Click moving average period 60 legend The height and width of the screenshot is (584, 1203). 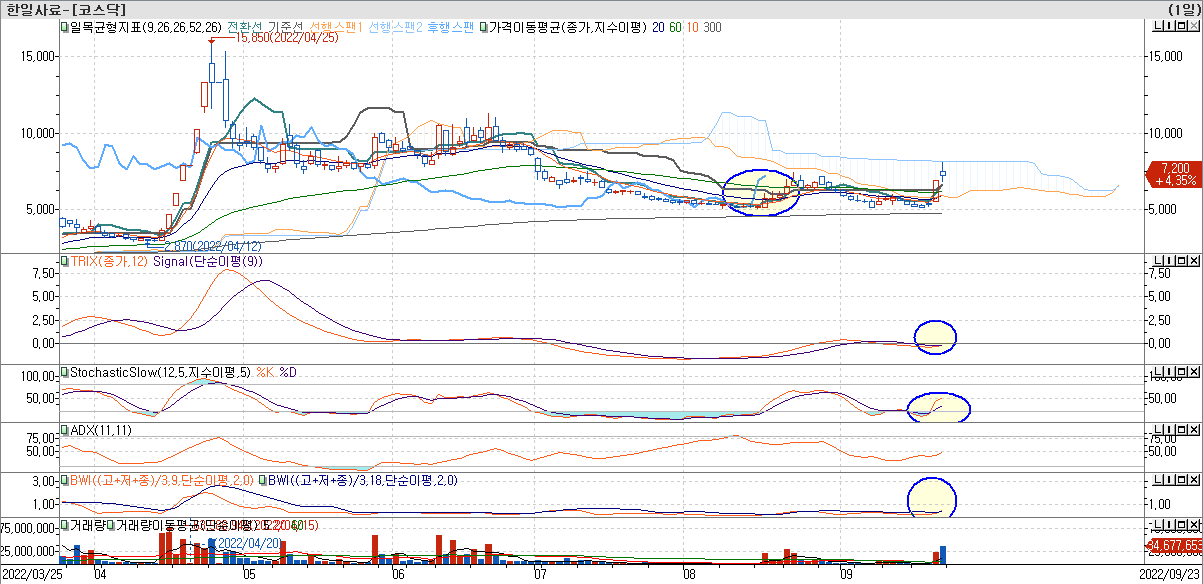click(675, 28)
